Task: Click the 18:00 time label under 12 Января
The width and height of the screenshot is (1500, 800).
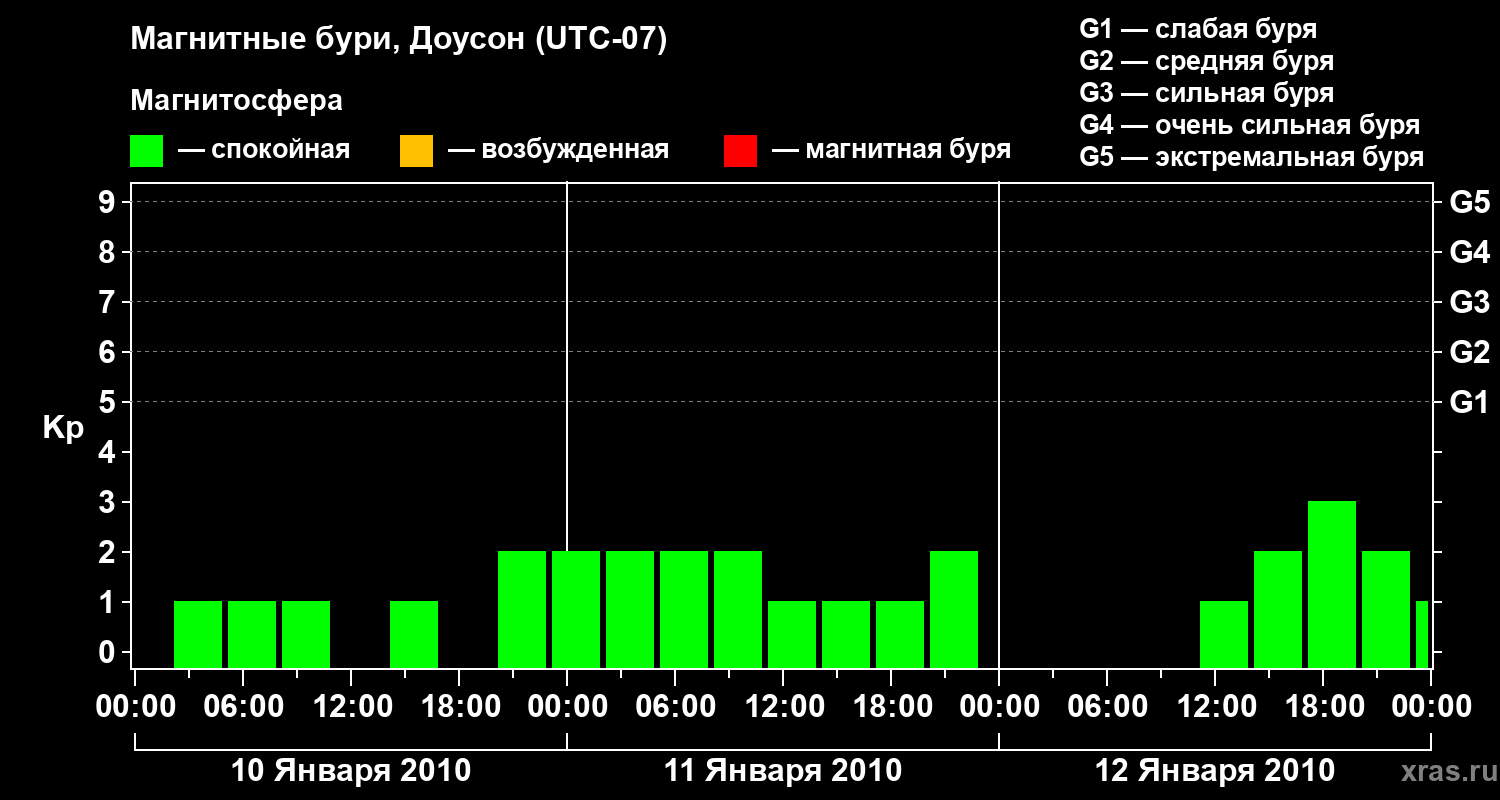Action: 1323,707
